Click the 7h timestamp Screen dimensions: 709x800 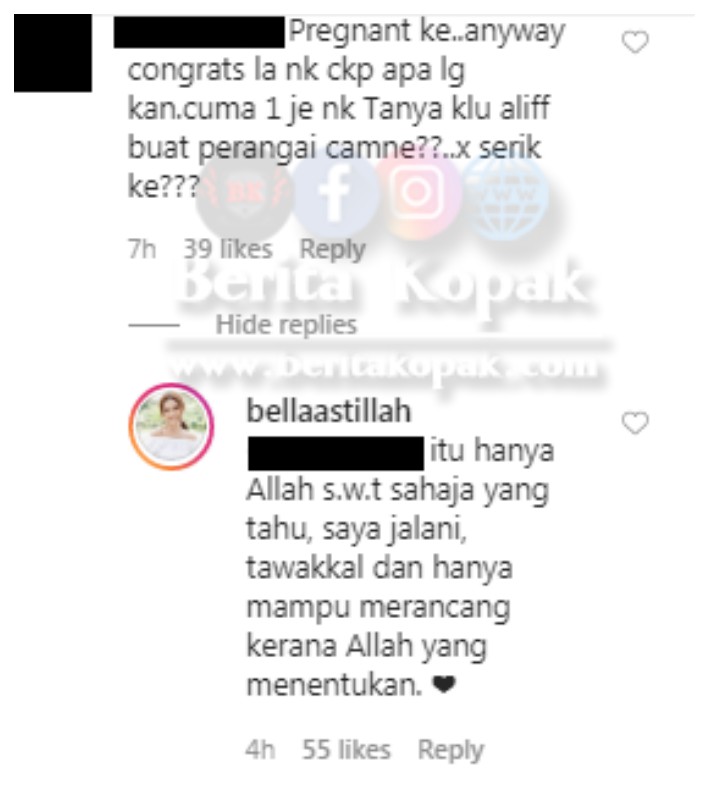(142, 249)
